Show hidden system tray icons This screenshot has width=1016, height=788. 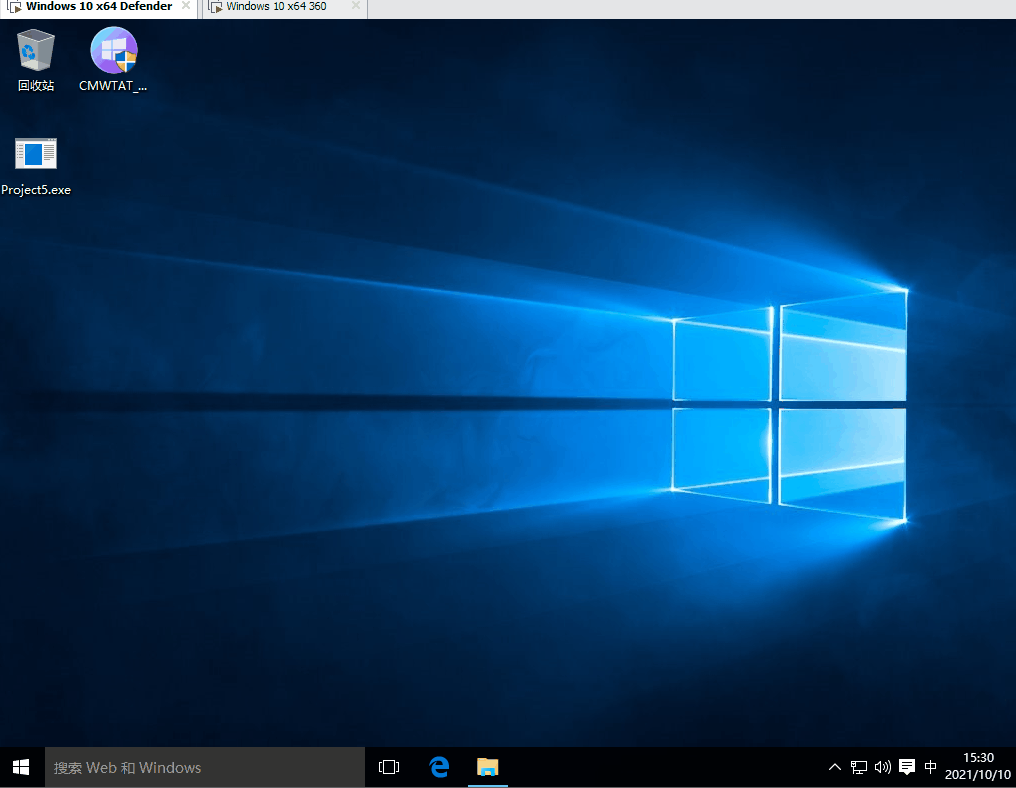tap(835, 767)
